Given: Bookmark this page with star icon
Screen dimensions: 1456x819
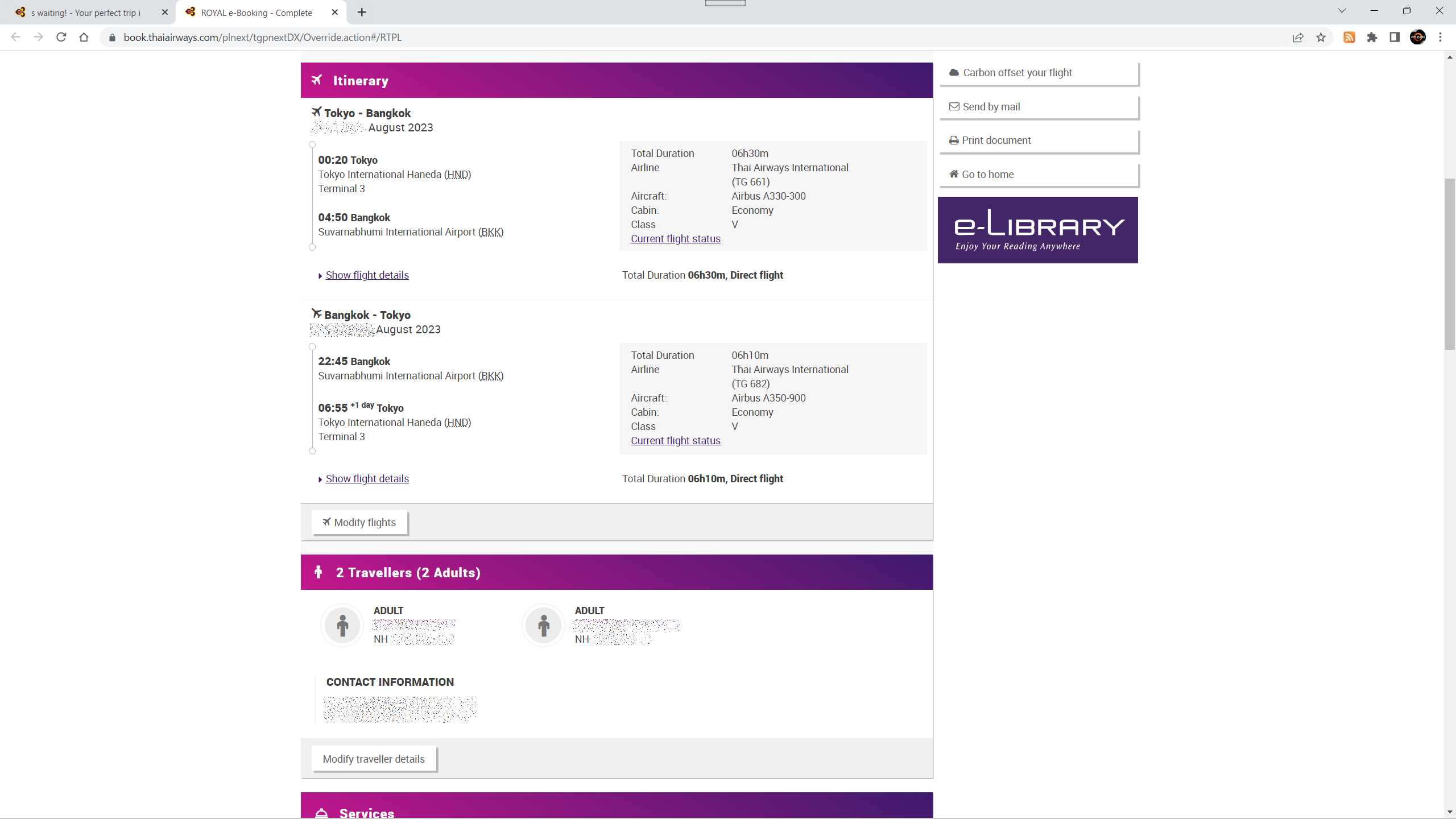Looking at the screenshot, I should tap(1321, 38).
